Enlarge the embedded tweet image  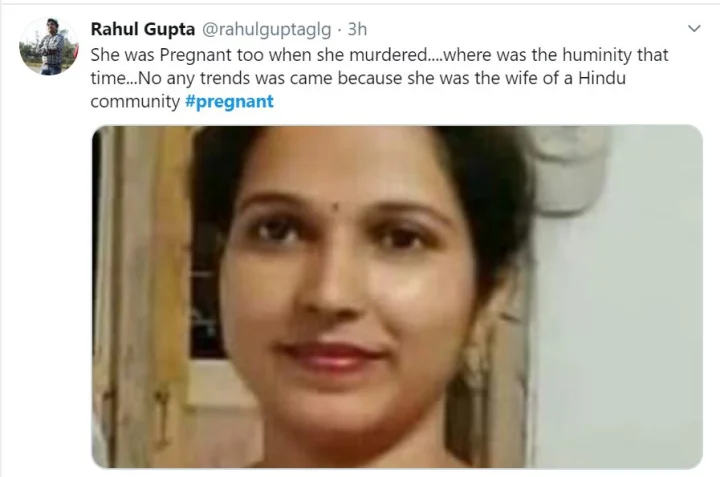(x=397, y=297)
